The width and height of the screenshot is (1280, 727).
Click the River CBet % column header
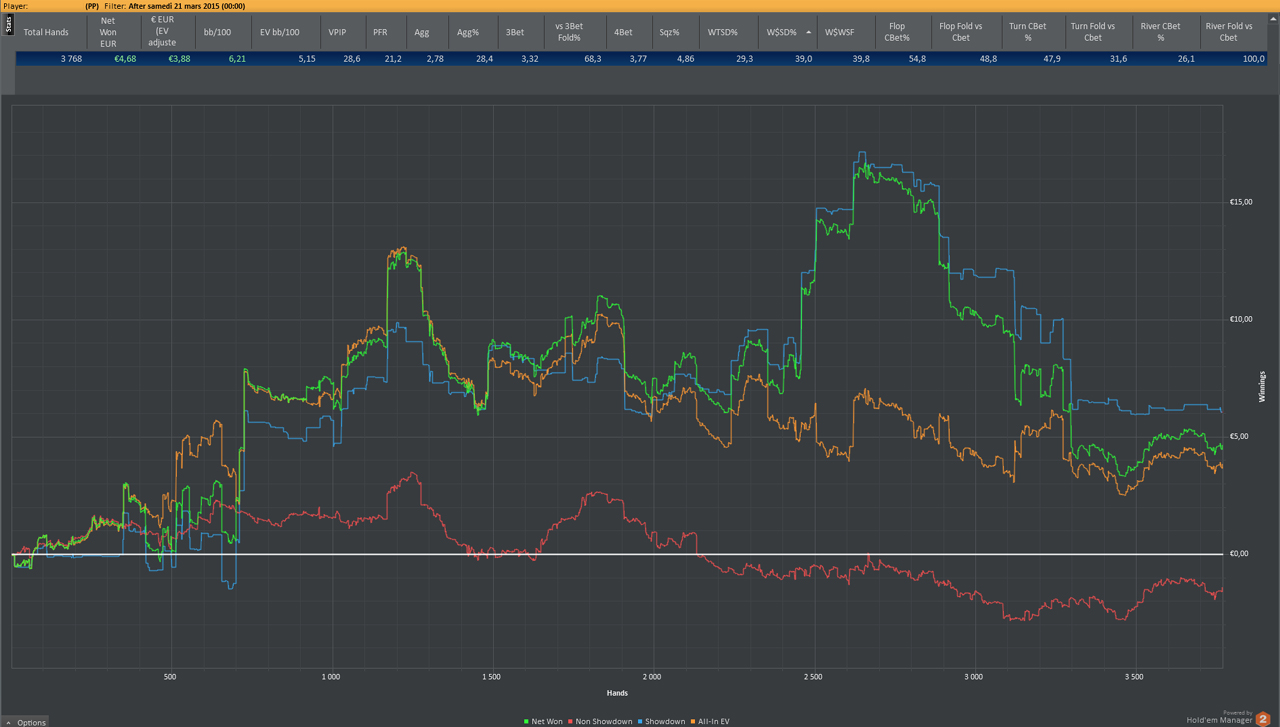[x=1166, y=32]
